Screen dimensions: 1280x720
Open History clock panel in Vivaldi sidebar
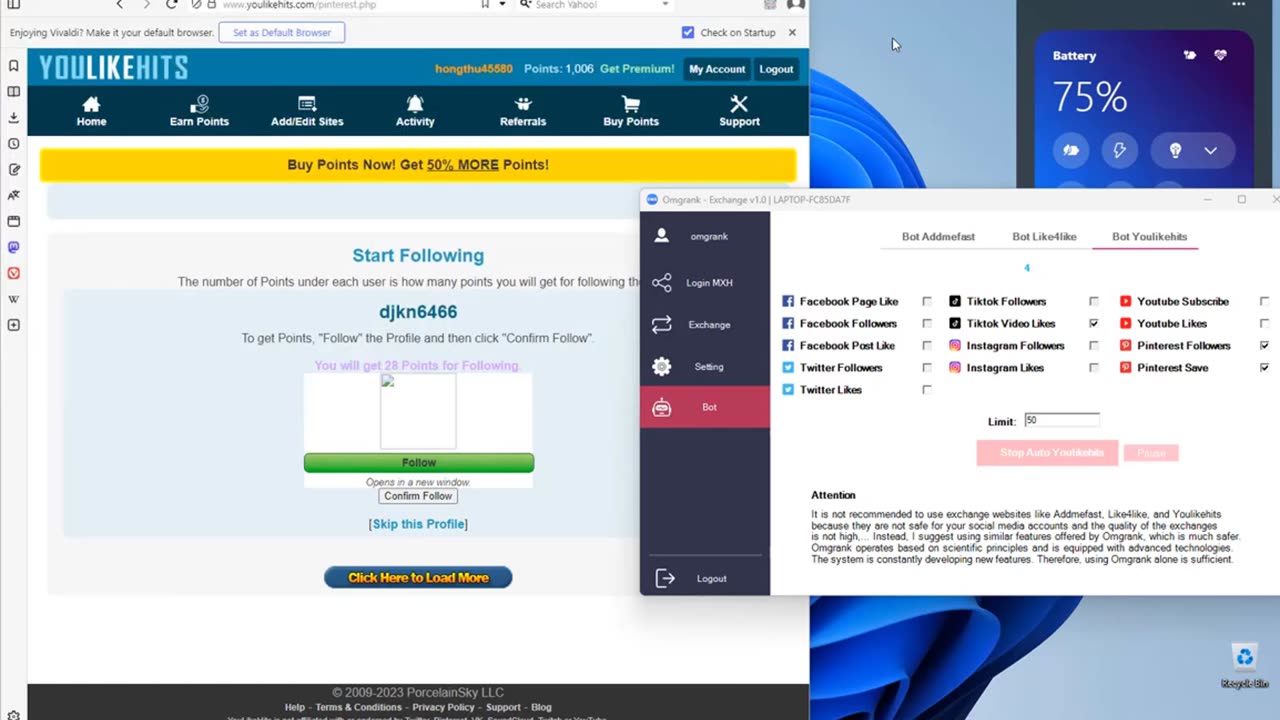pyautogui.click(x=13, y=144)
